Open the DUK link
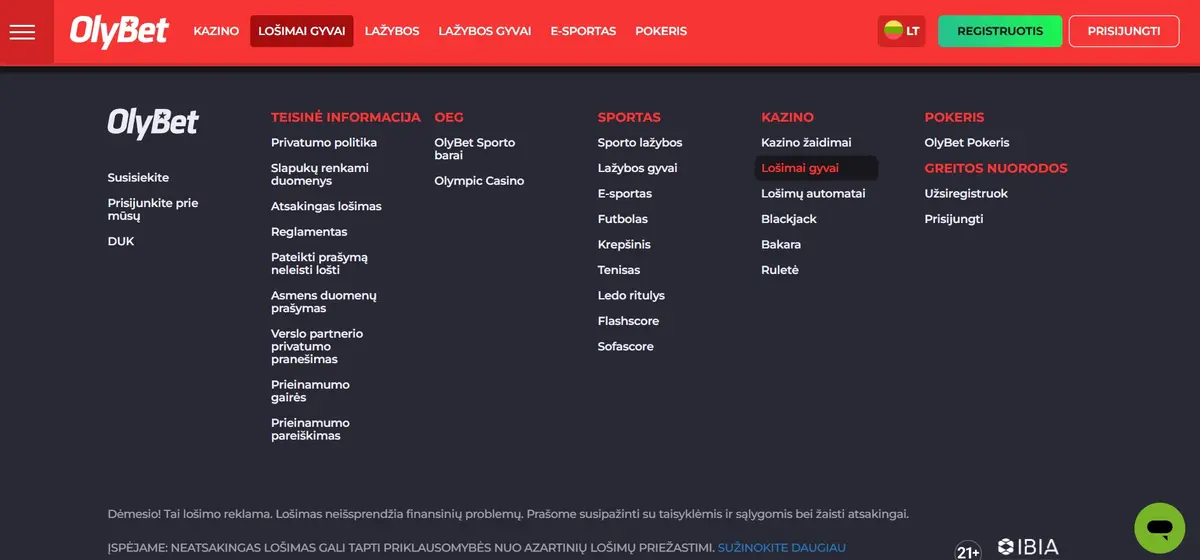The image size is (1200, 560). tap(121, 242)
